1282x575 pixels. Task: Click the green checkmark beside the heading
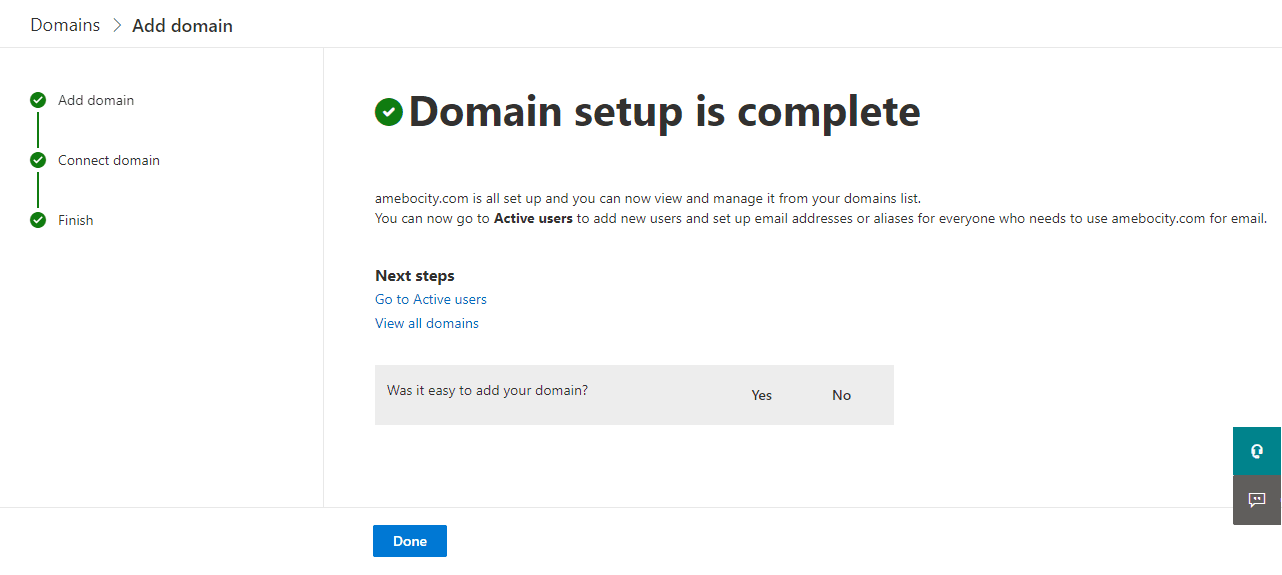[389, 112]
